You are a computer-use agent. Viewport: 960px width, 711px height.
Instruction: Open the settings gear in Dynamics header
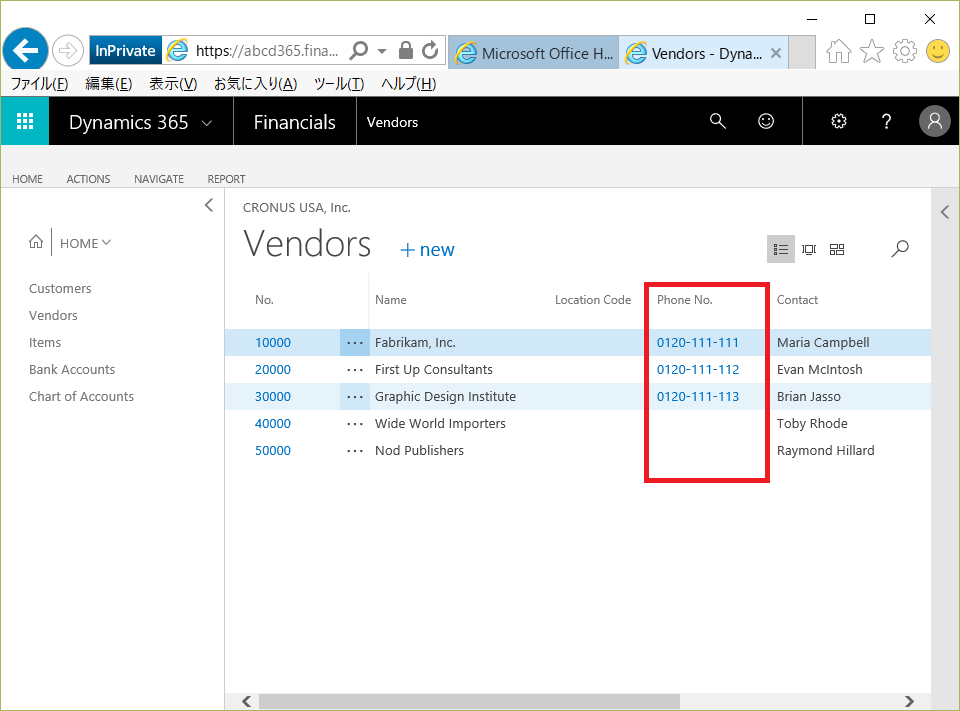[x=839, y=121]
